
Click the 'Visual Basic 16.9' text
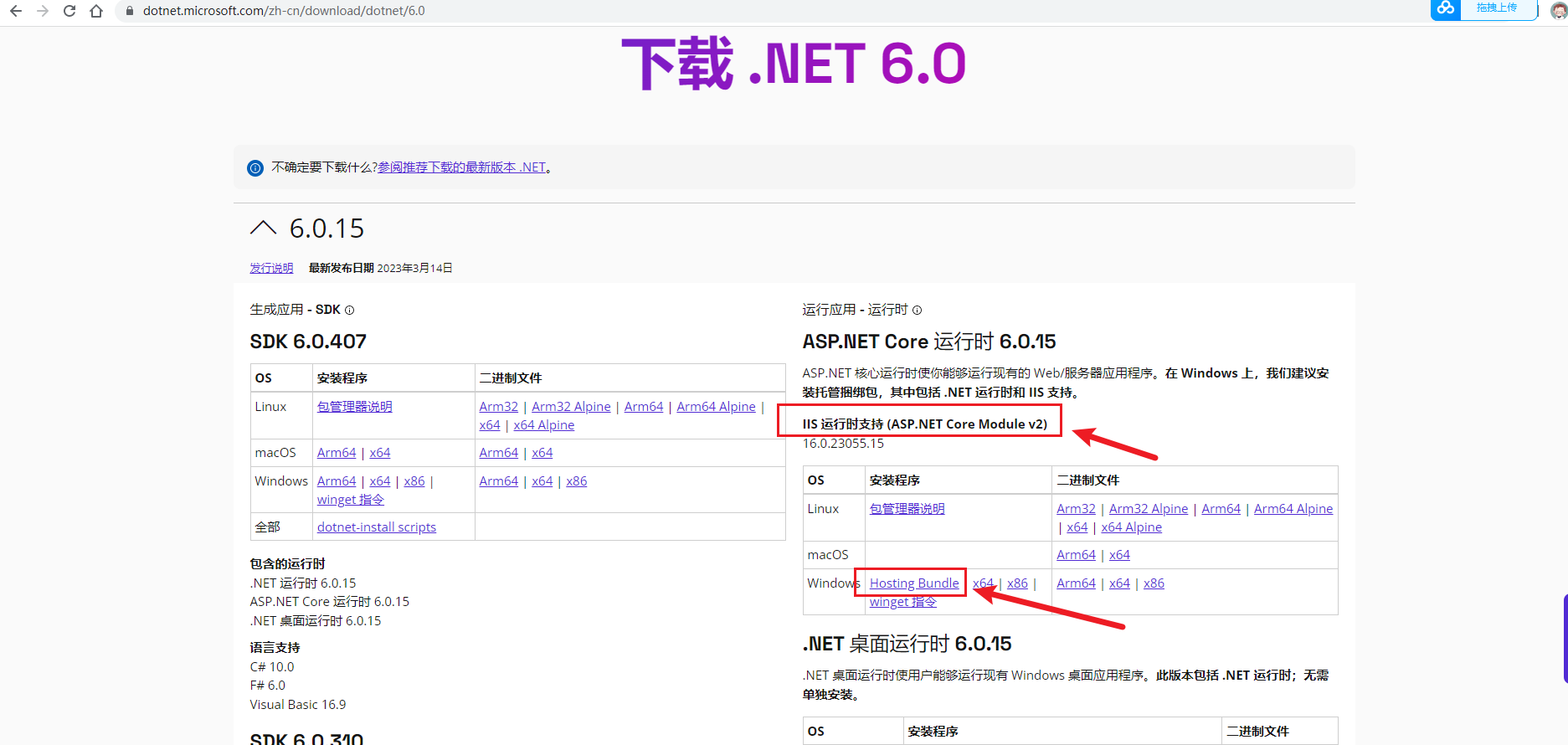[298, 705]
